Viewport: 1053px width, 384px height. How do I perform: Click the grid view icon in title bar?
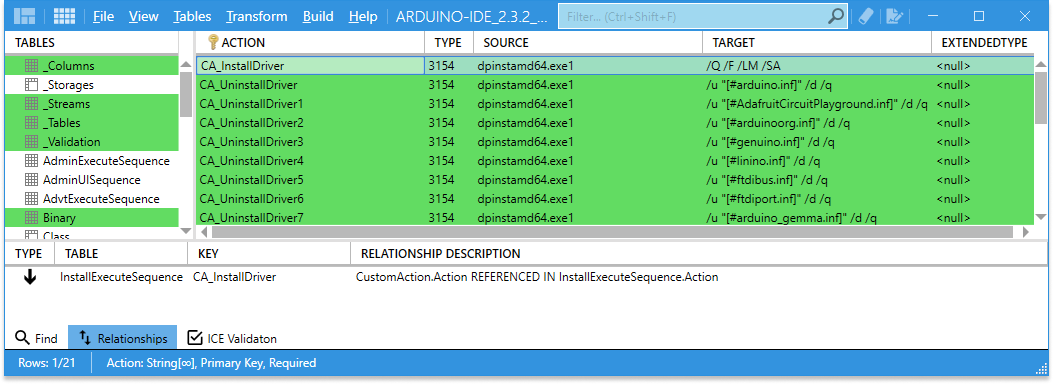(x=64, y=17)
